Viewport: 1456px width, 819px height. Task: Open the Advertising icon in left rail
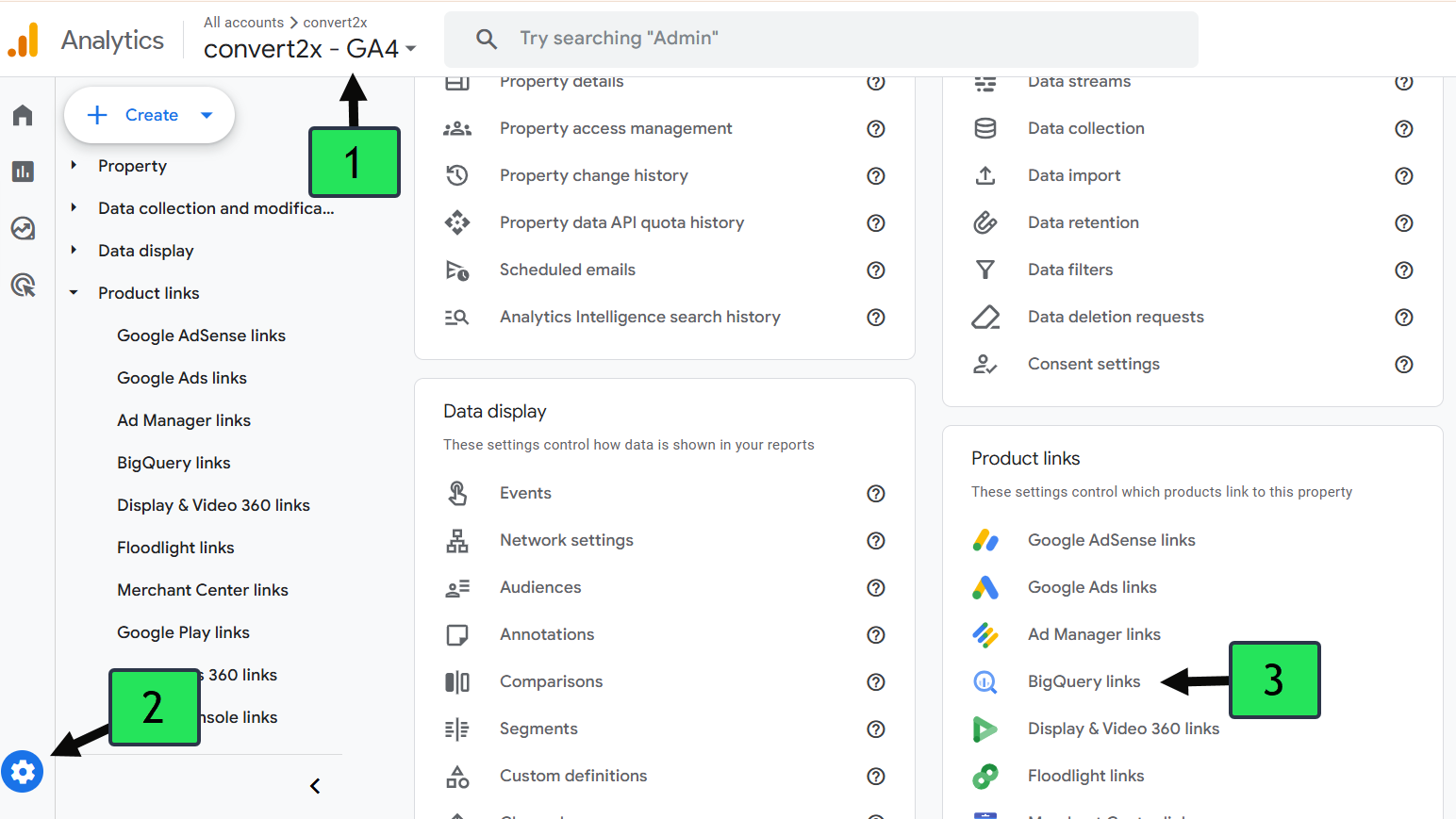pos(23,285)
